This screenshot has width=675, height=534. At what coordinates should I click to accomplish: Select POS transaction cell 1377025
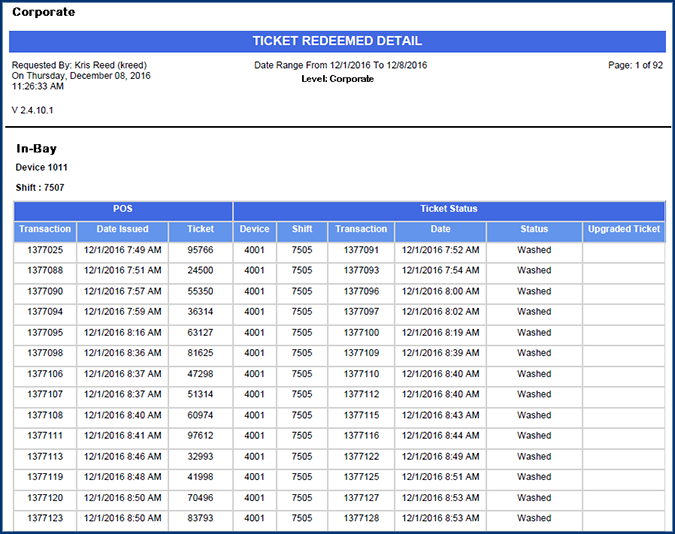click(45, 250)
